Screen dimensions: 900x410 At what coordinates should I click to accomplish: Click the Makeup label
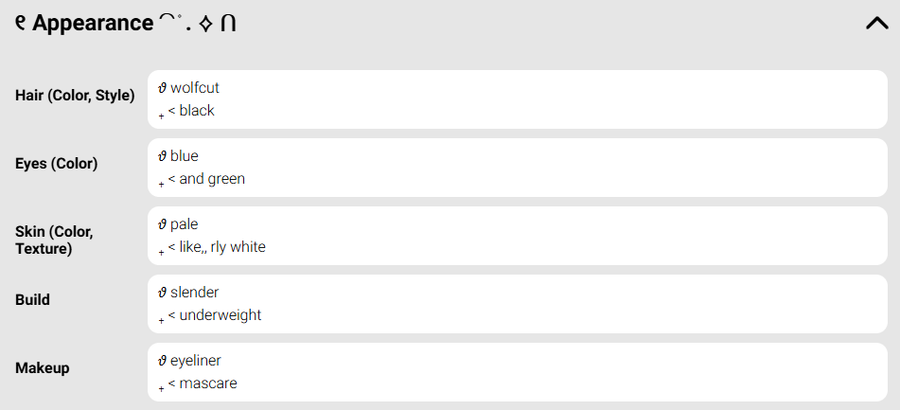tap(42, 367)
